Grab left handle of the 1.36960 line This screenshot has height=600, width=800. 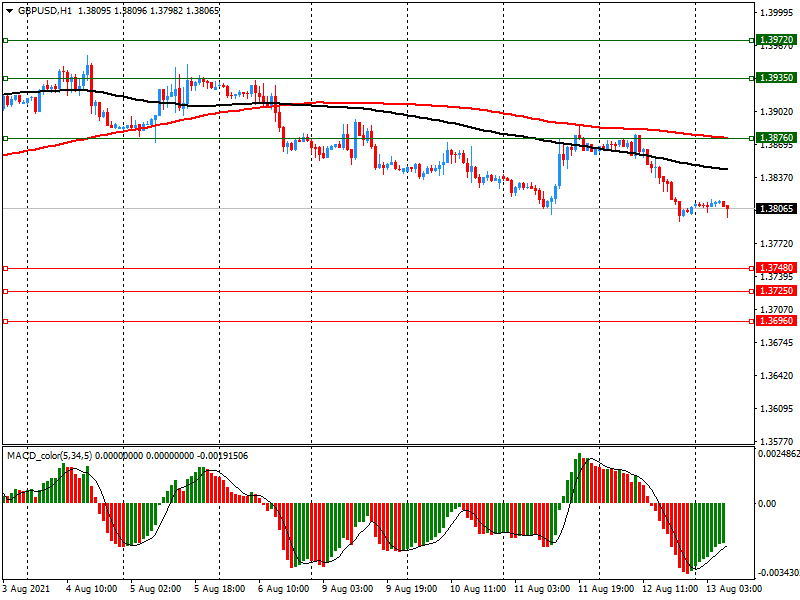click(x=6, y=321)
